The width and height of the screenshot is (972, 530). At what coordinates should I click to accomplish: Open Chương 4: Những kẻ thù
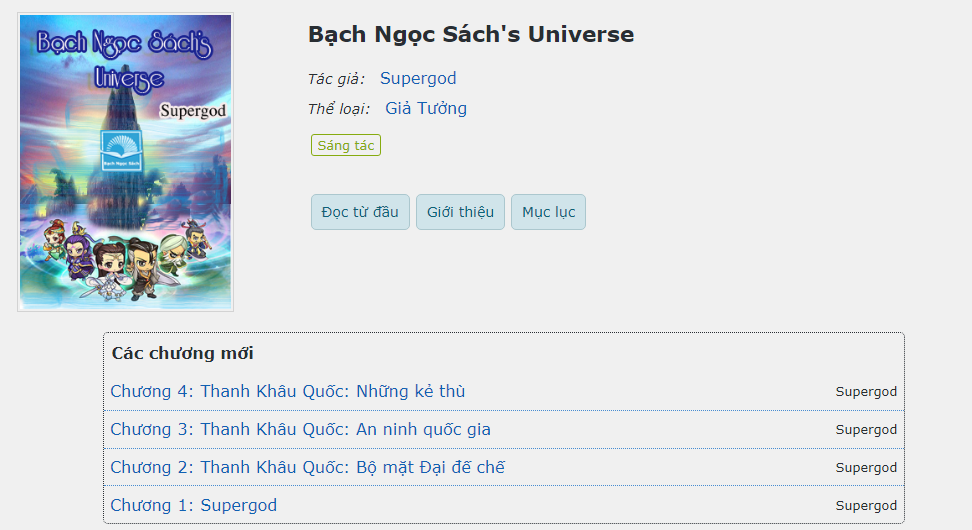[x=287, y=391]
